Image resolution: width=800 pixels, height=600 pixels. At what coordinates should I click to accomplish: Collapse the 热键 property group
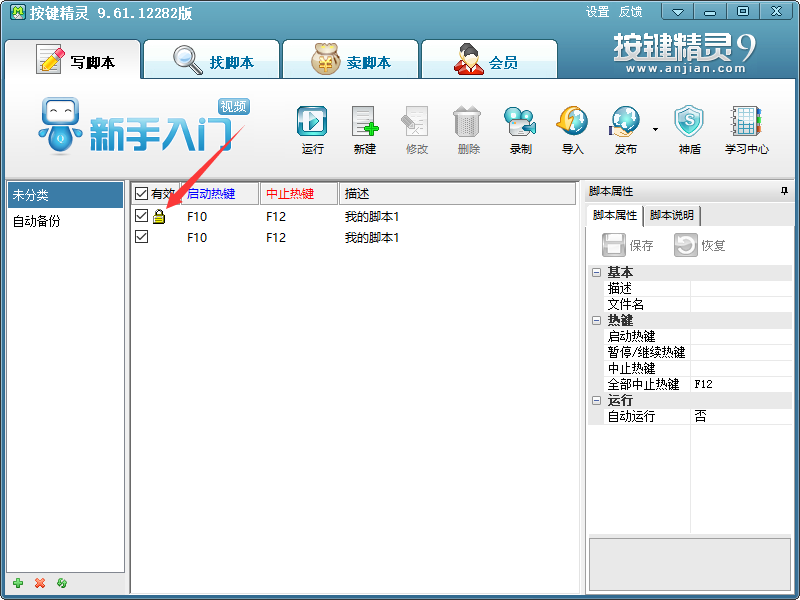click(596, 320)
